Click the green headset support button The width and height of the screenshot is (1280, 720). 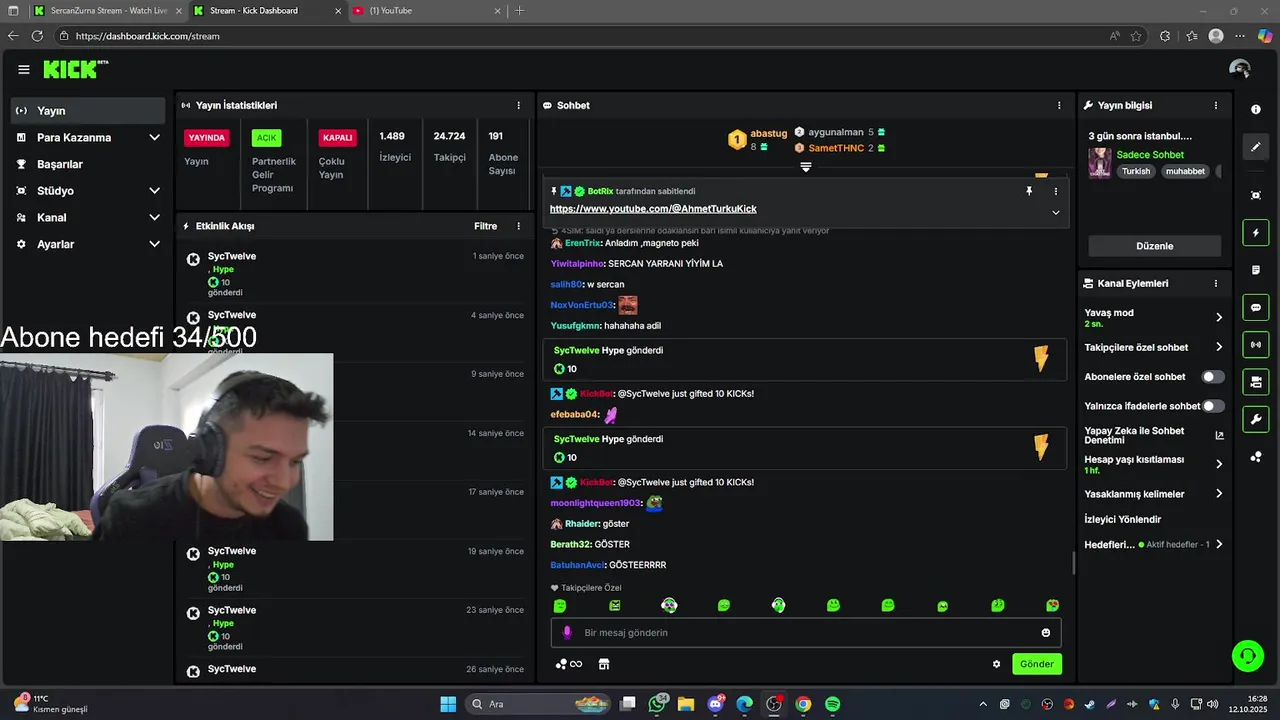click(x=1247, y=656)
